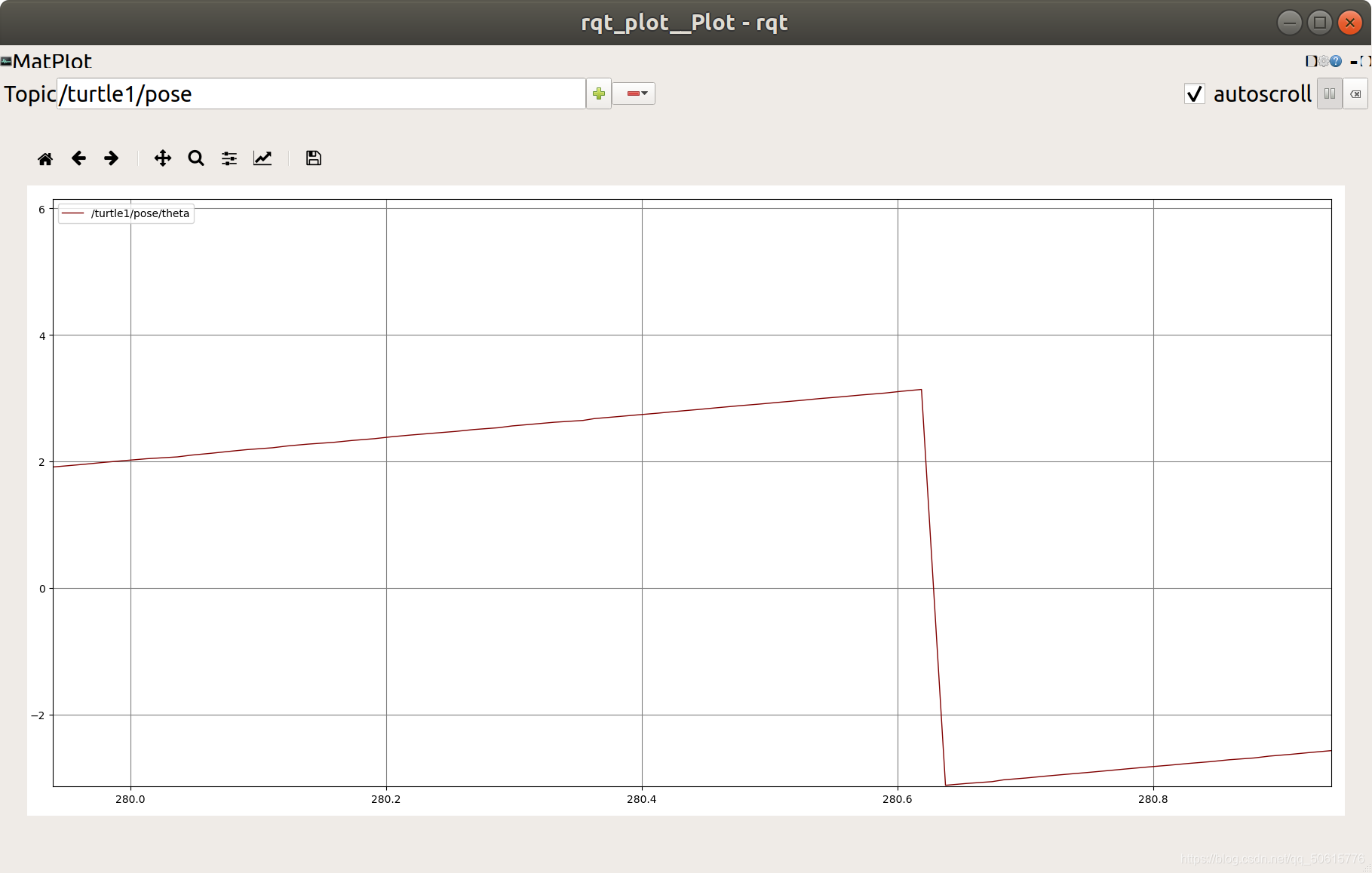The image size is (1372, 873).
Task: Reset the plot to home view
Action: pos(45,158)
